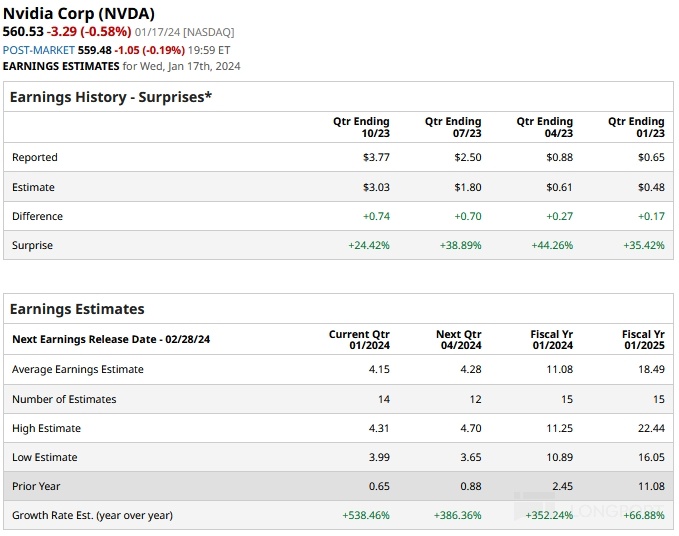Image resolution: width=679 pixels, height=536 pixels.
Task: Click the Earnings Estimates section header
Action: [x=77, y=309]
